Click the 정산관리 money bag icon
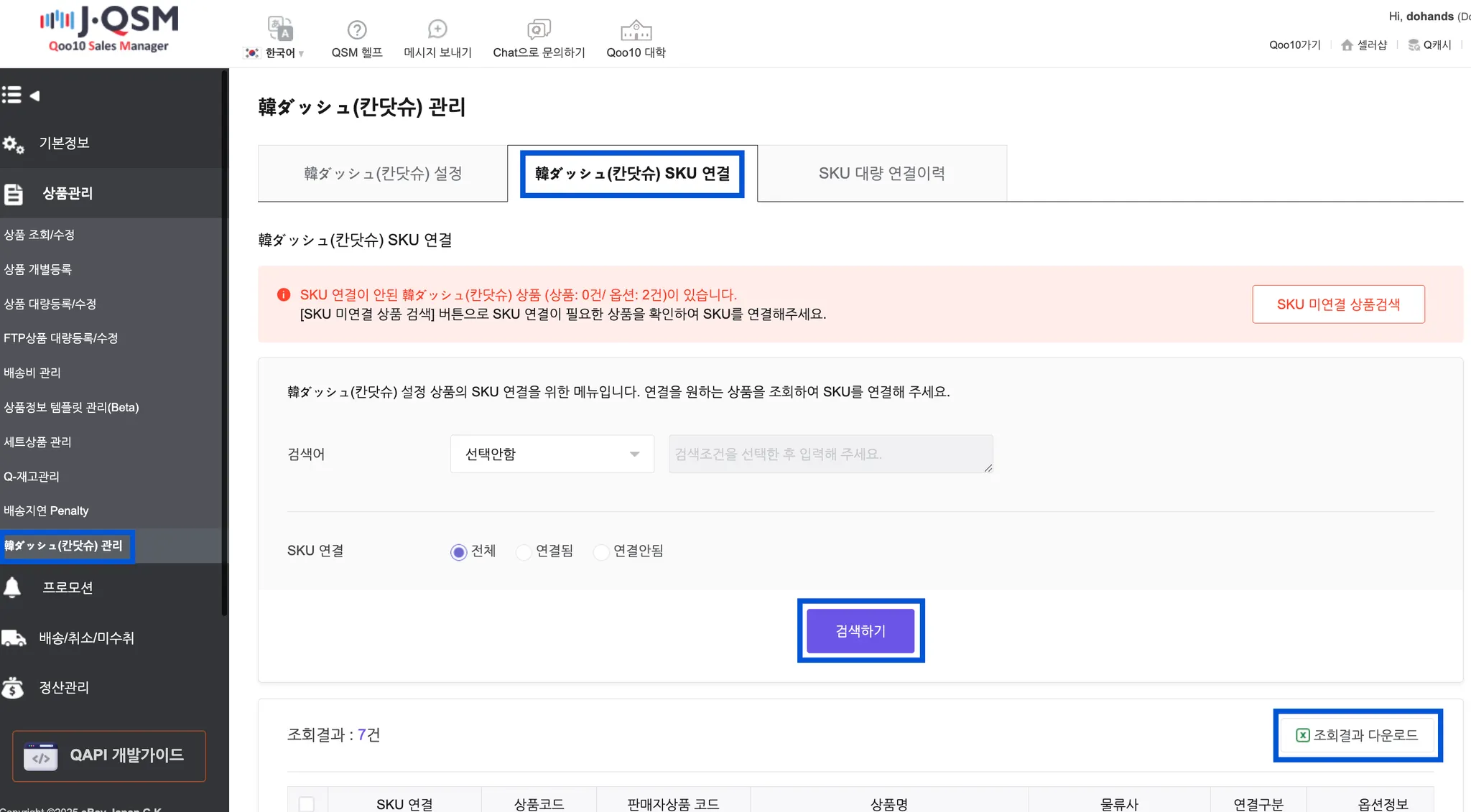1471x812 pixels. point(12,687)
